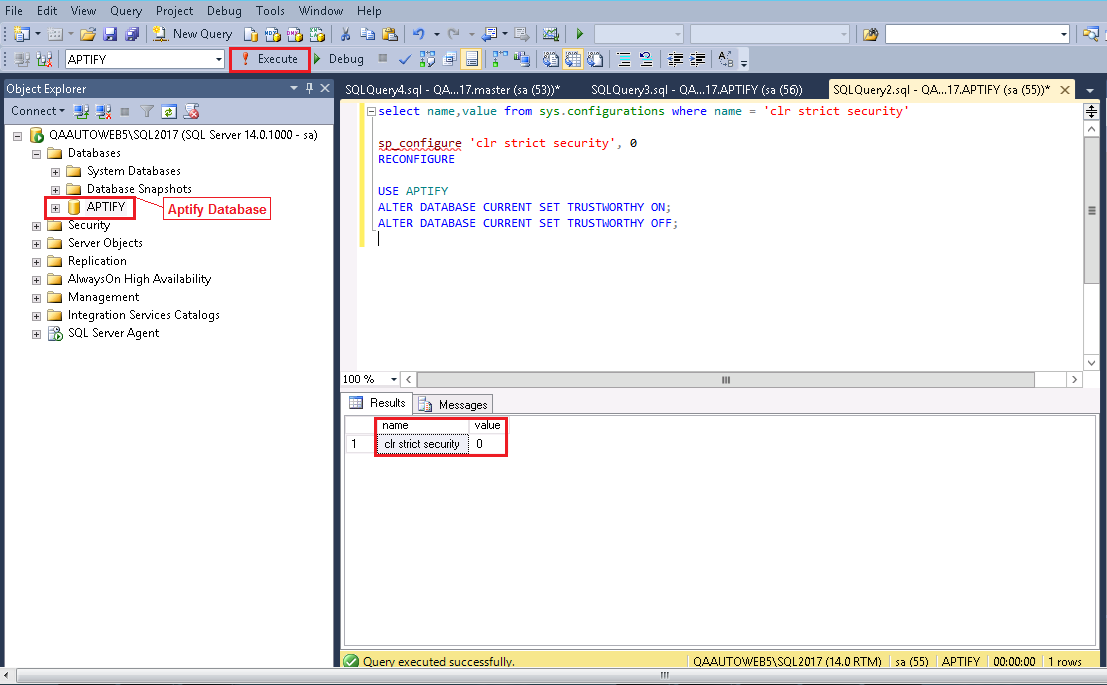Expand the APTIFY database node
This screenshot has height=685, width=1107.
[55, 208]
